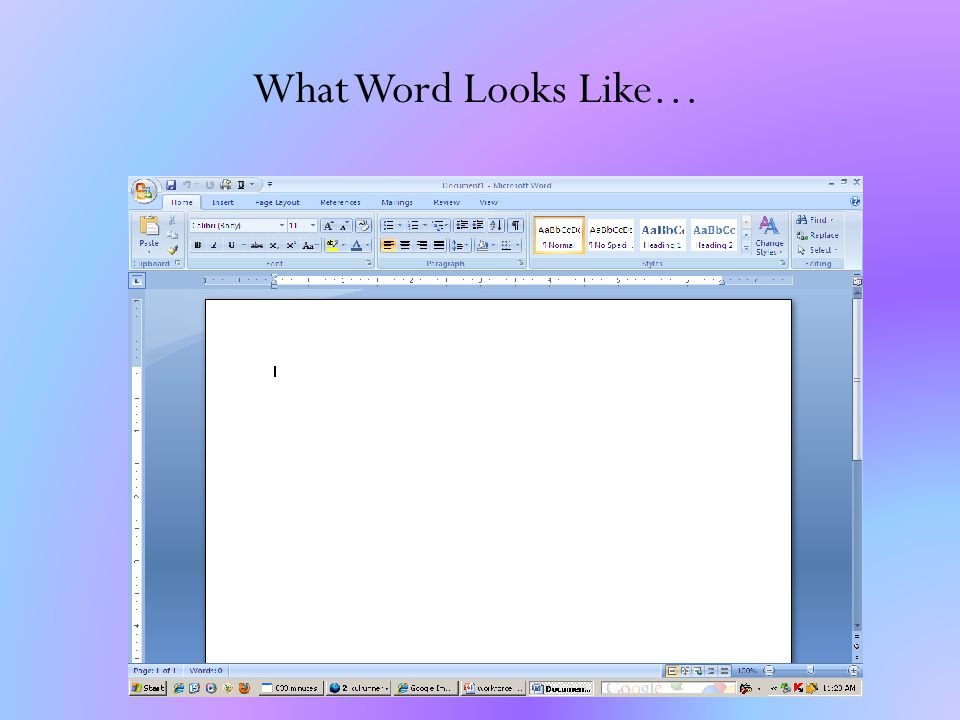The width and height of the screenshot is (960, 720).
Task: Click the Office Button
Action: pyautogui.click(x=144, y=188)
